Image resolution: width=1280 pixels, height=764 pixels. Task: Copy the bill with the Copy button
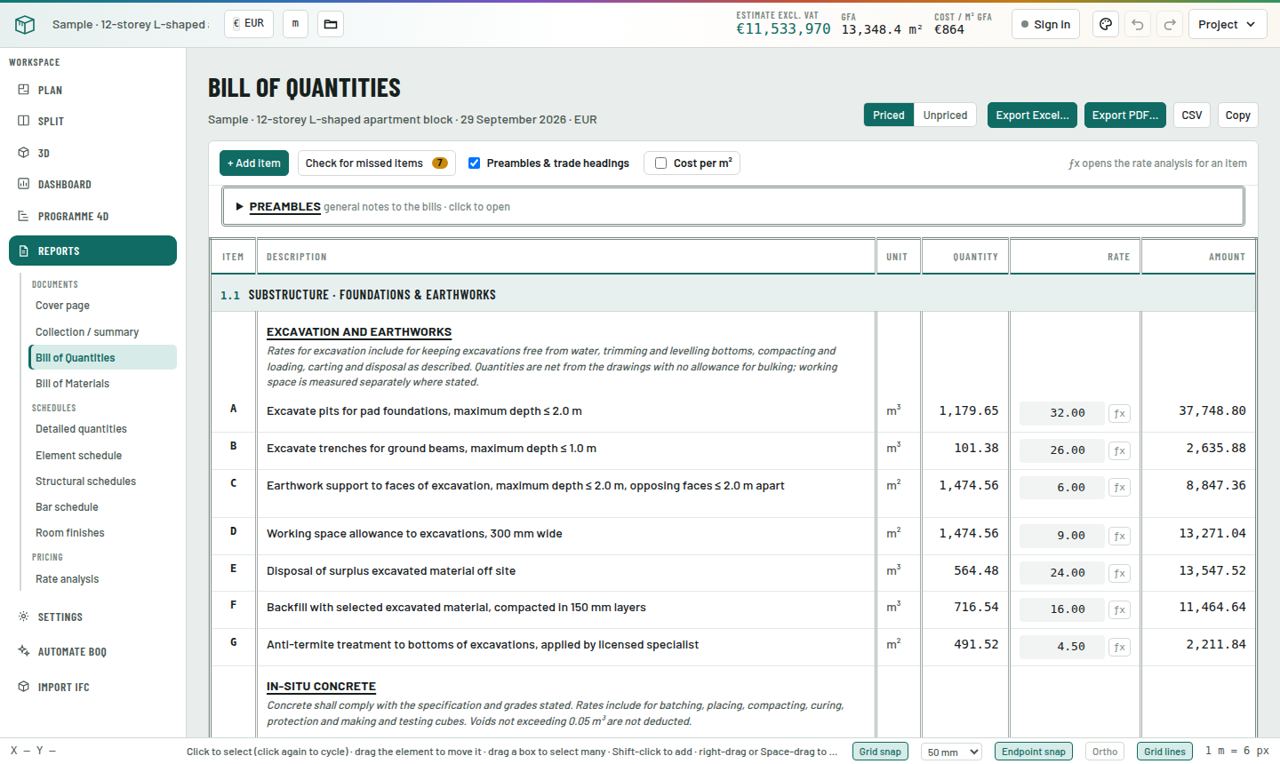click(1238, 115)
